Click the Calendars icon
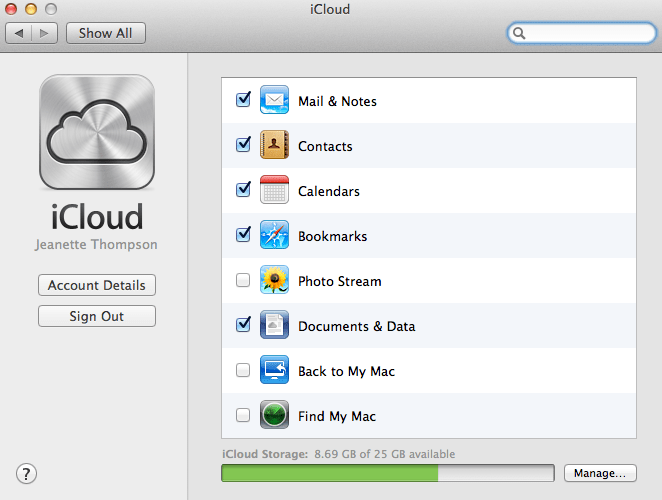Image resolution: width=662 pixels, height=500 pixels. pyautogui.click(x=274, y=190)
